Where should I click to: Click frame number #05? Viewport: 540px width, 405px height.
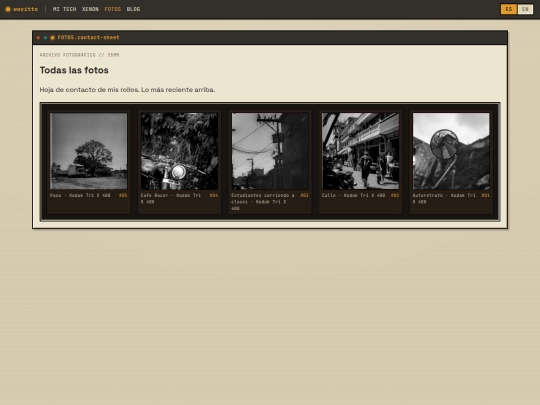tap(123, 195)
